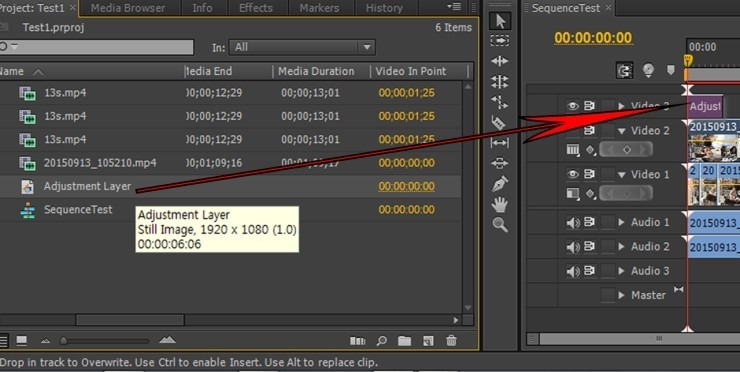This screenshot has height=372, width=740.
Task: Select the SequenceTest timeline tab
Action: tap(566, 8)
